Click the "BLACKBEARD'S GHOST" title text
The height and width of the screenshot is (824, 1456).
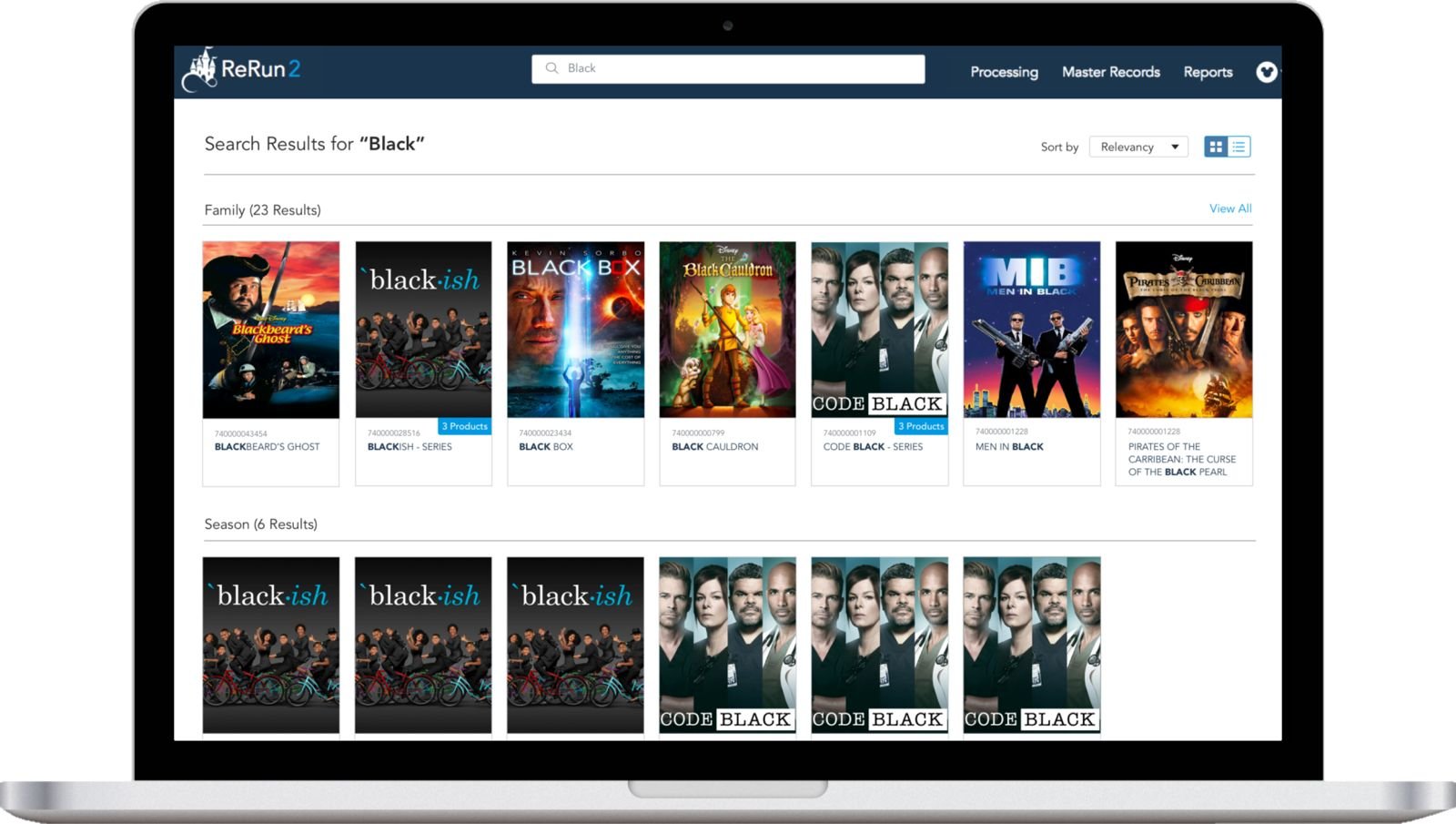[x=268, y=447]
